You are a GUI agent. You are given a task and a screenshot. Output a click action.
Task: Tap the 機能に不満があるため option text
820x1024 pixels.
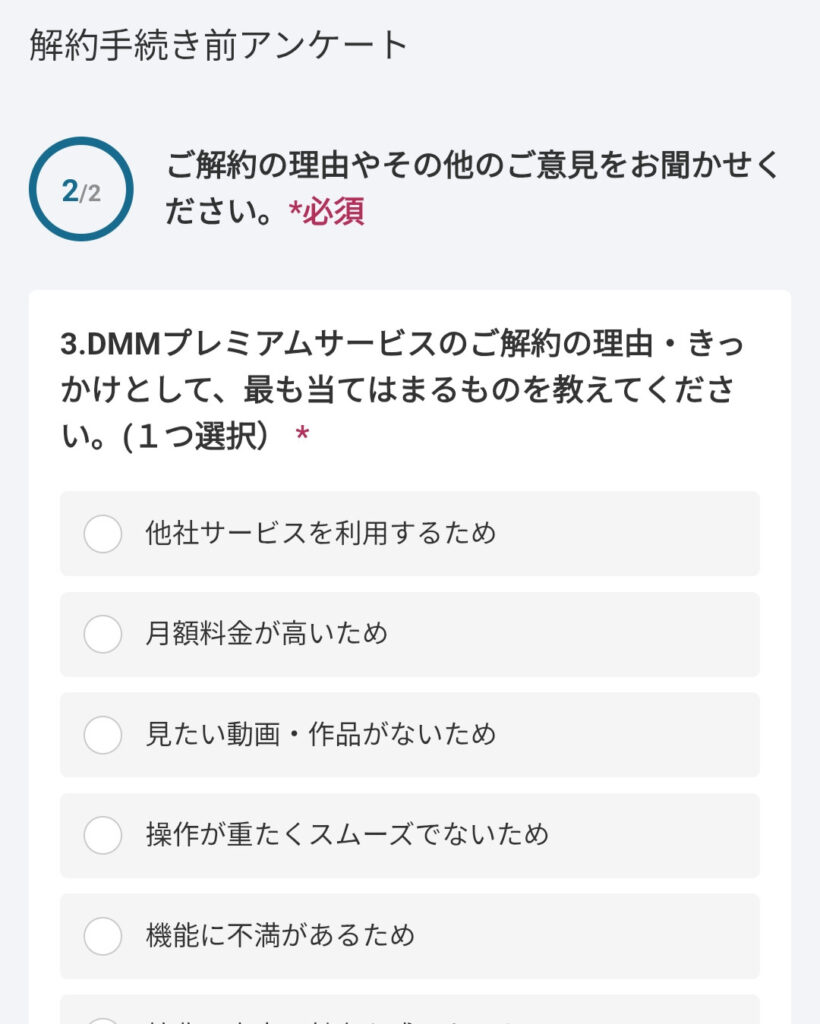(x=280, y=936)
